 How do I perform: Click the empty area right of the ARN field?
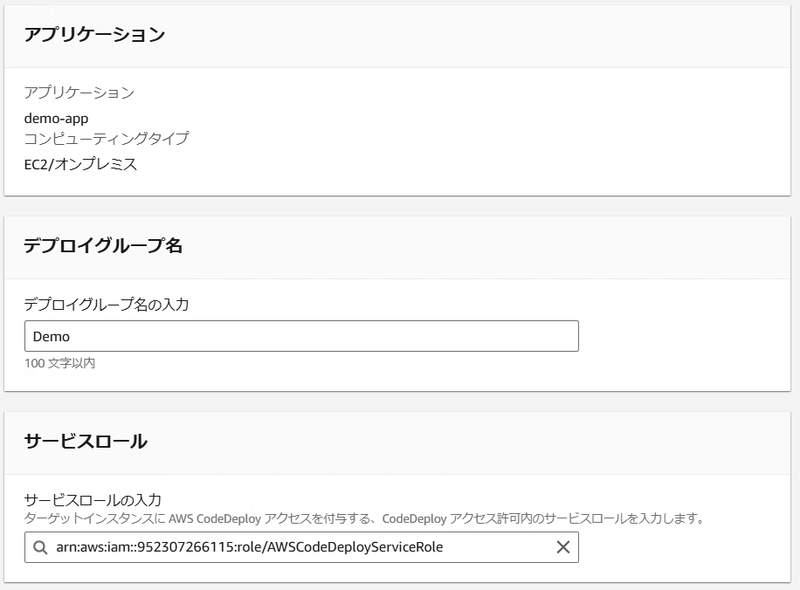pos(684,547)
